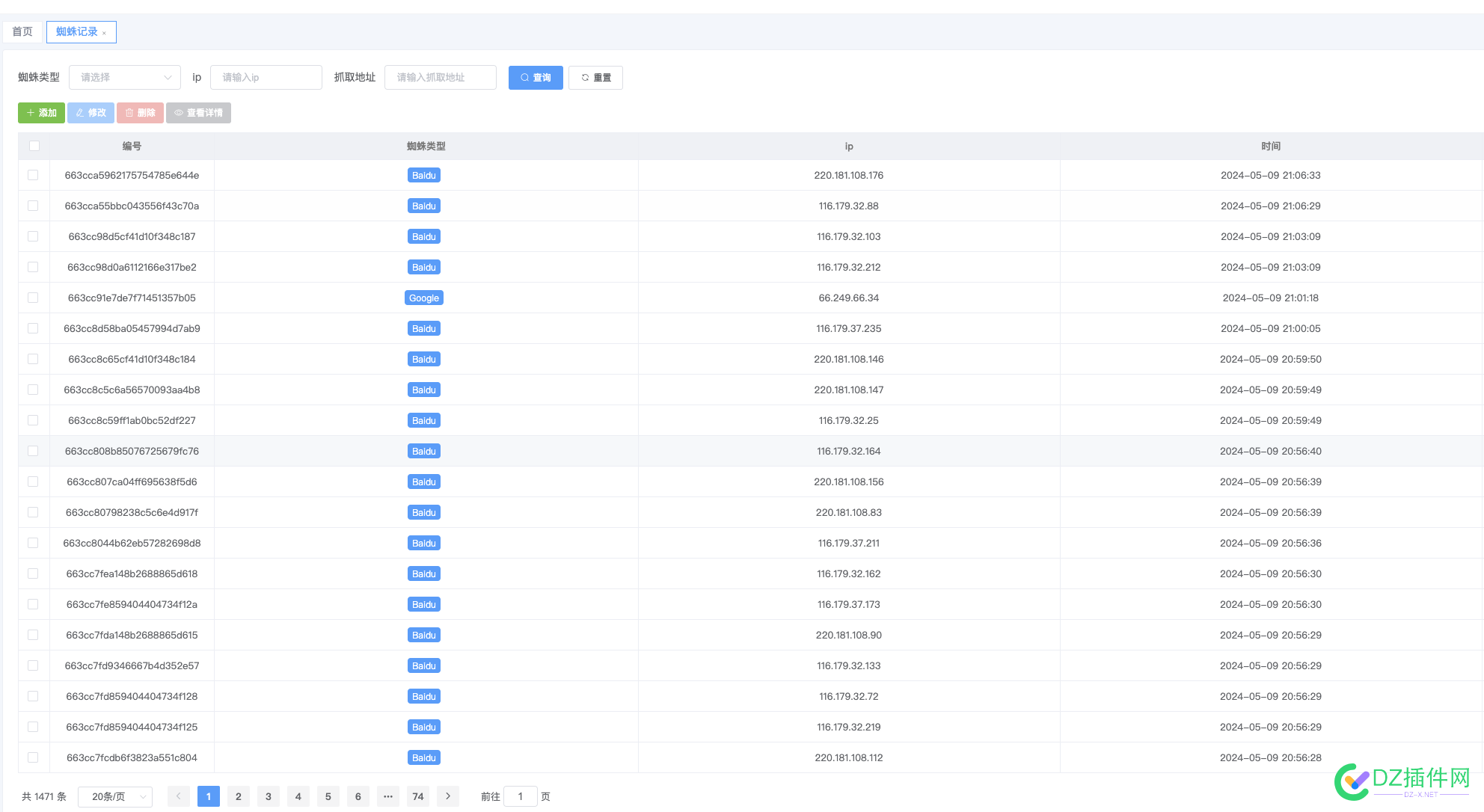The height and width of the screenshot is (812, 1484).
Task: Go to page 6
Action: tap(358, 796)
